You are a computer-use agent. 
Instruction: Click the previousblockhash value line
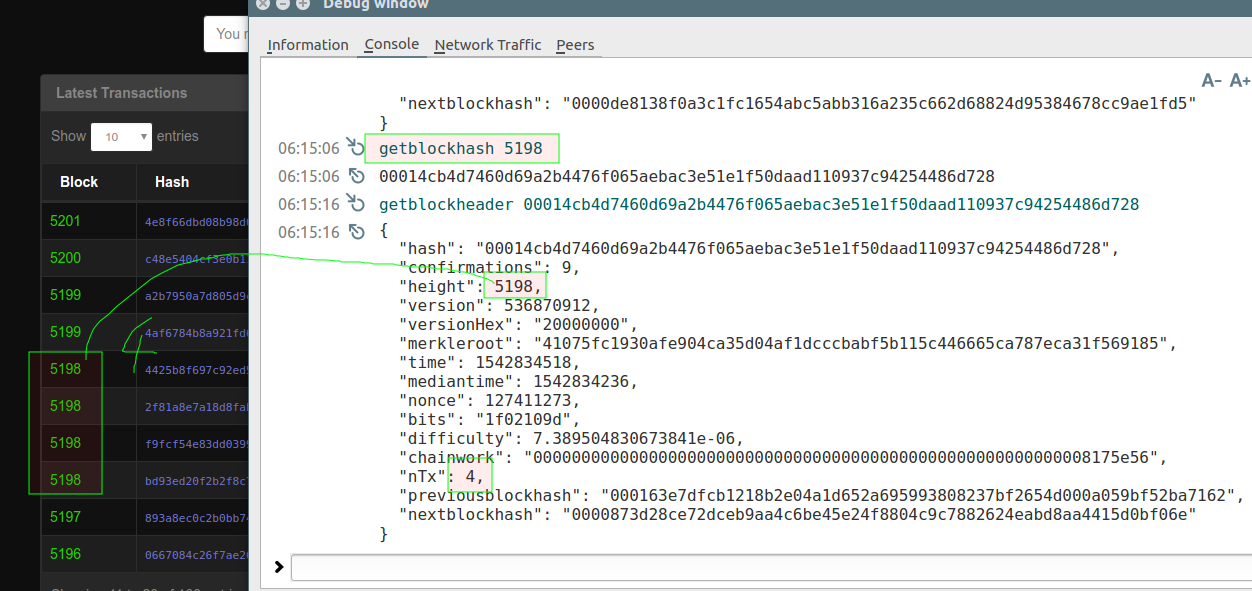click(822, 495)
